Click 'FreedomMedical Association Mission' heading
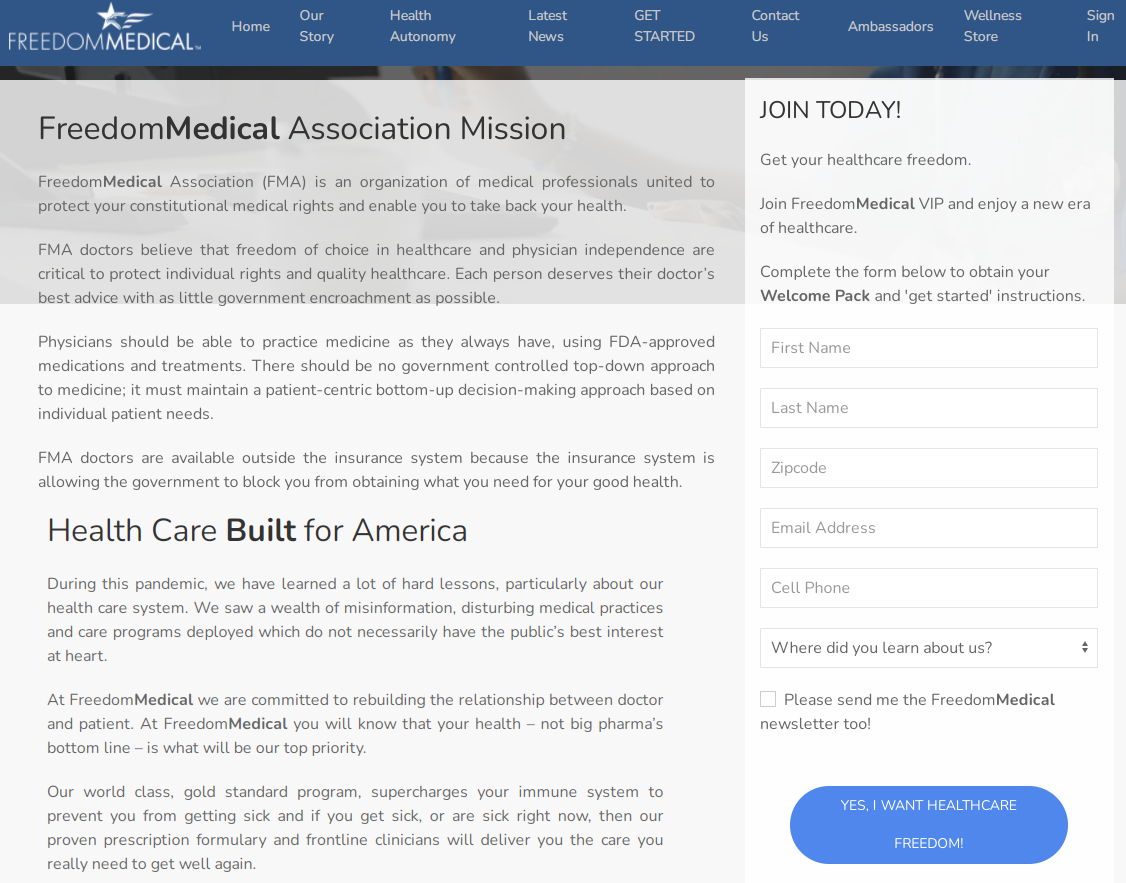This screenshot has height=883, width=1126. (302, 129)
